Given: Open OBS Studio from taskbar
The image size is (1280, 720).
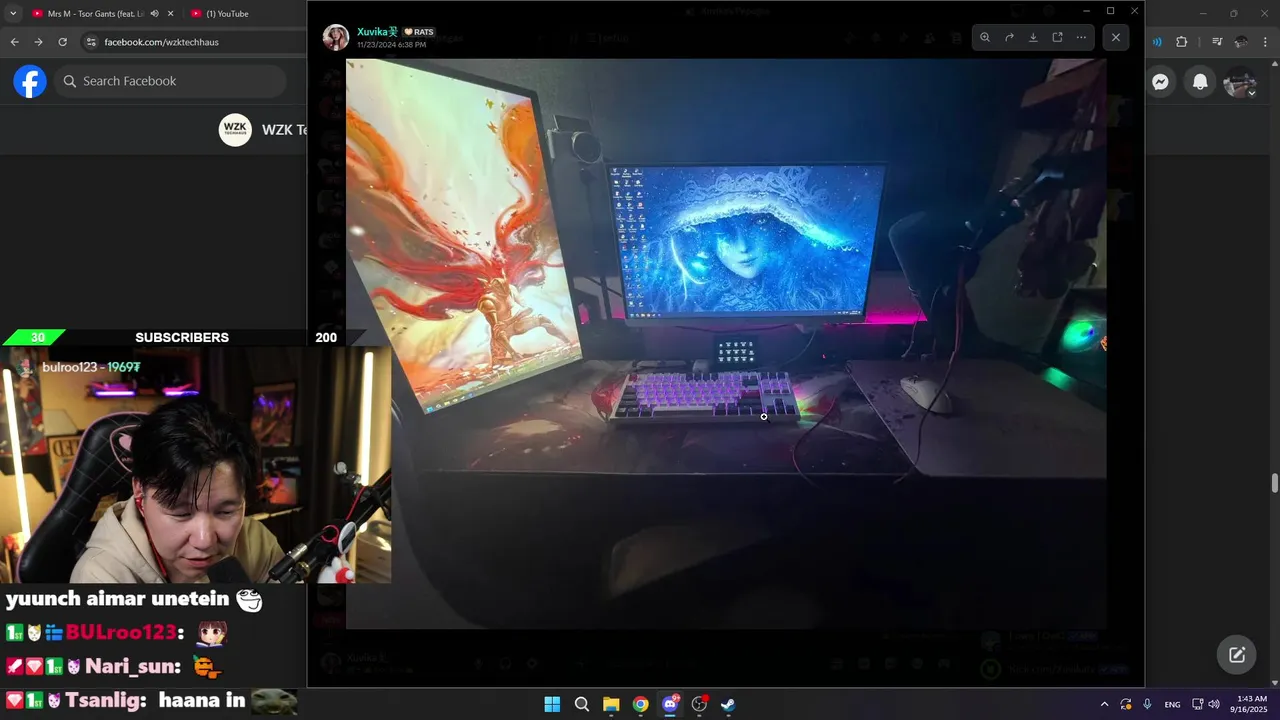Looking at the screenshot, I should 699,704.
